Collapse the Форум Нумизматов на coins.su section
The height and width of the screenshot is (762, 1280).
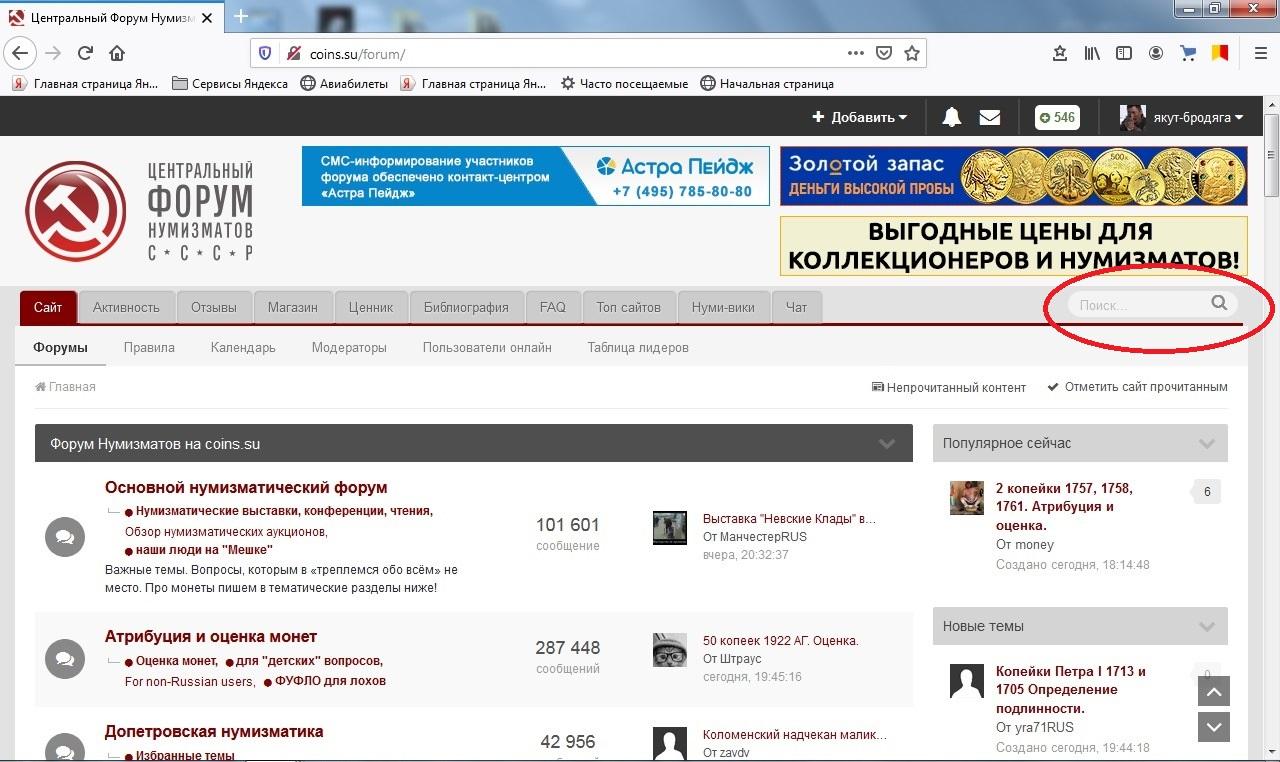pyautogui.click(x=887, y=444)
